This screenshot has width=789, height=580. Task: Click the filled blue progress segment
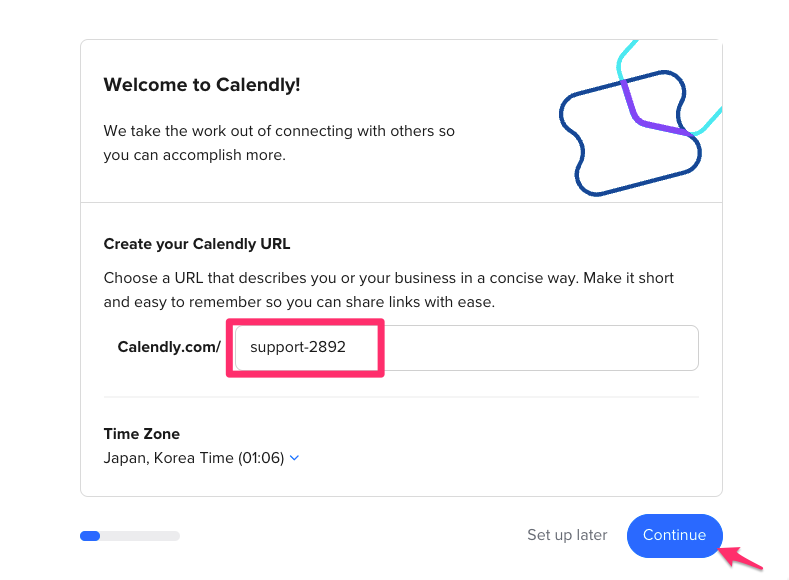[90, 536]
